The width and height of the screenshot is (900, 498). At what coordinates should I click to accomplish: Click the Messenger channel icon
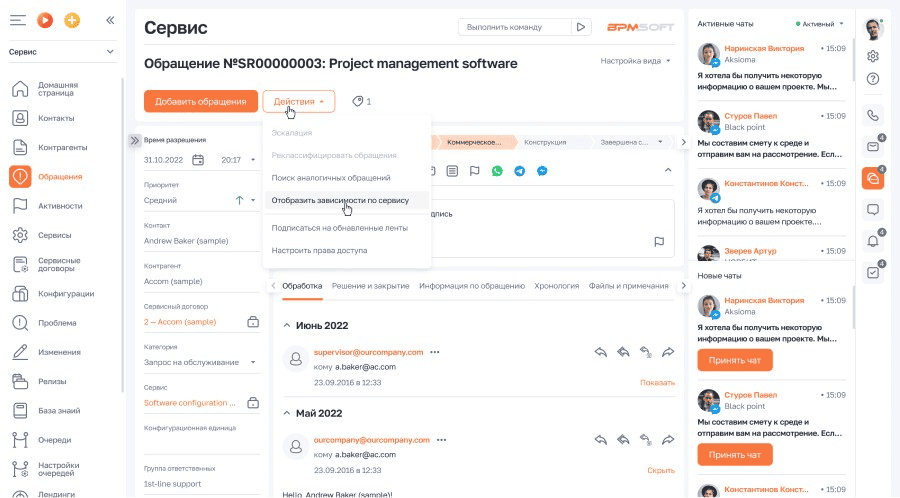click(542, 171)
